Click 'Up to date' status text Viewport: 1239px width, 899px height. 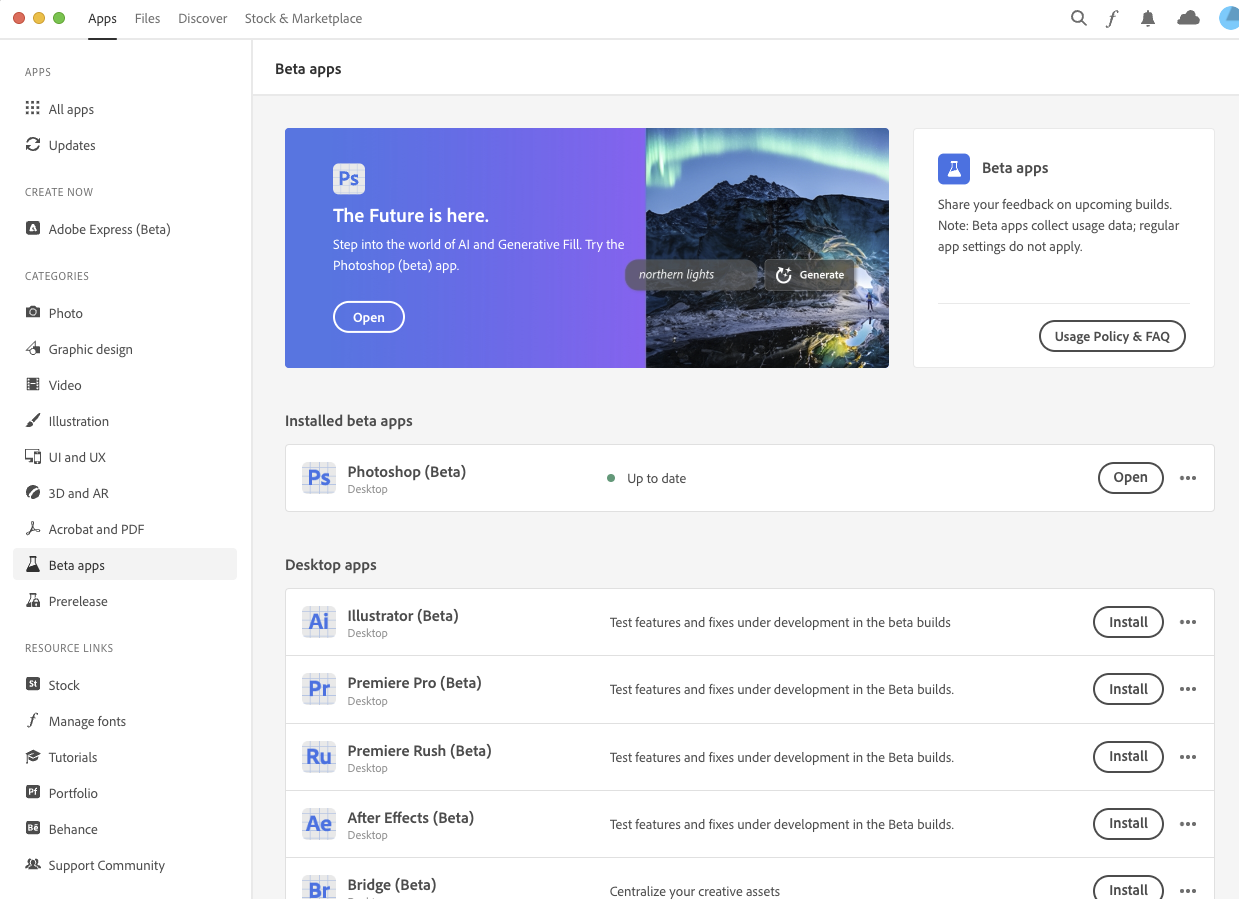coord(656,478)
